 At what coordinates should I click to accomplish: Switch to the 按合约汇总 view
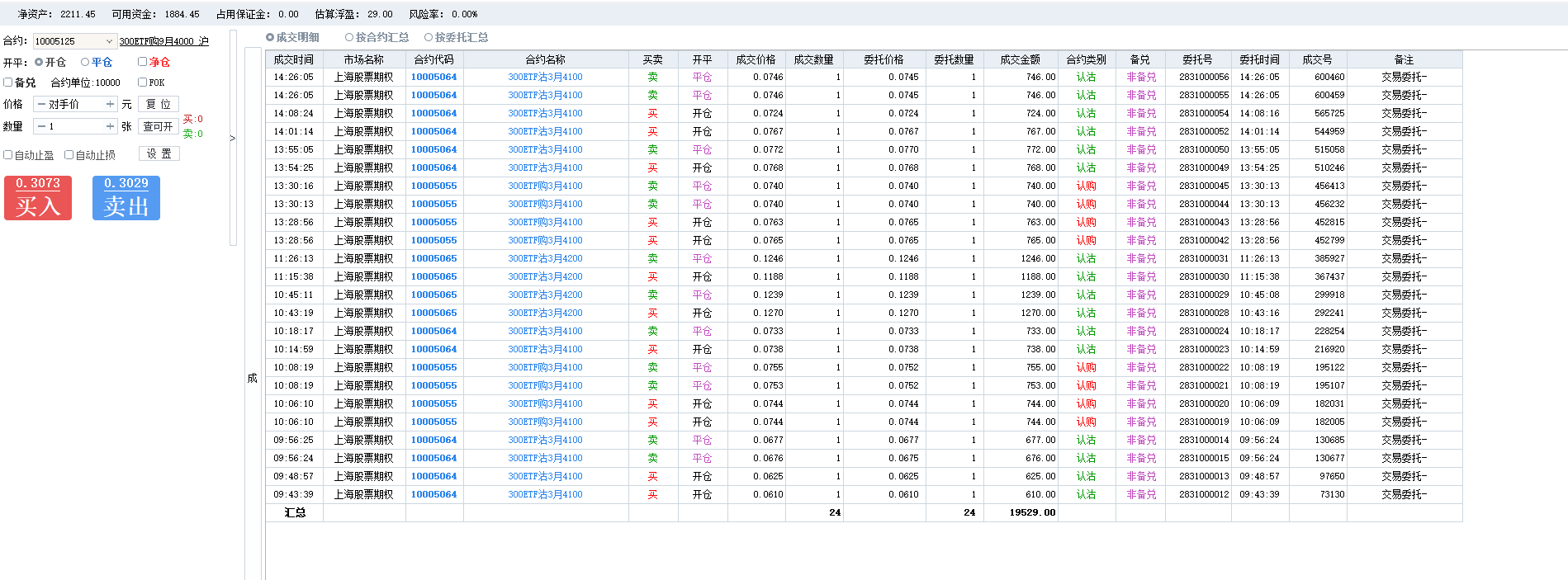349,37
